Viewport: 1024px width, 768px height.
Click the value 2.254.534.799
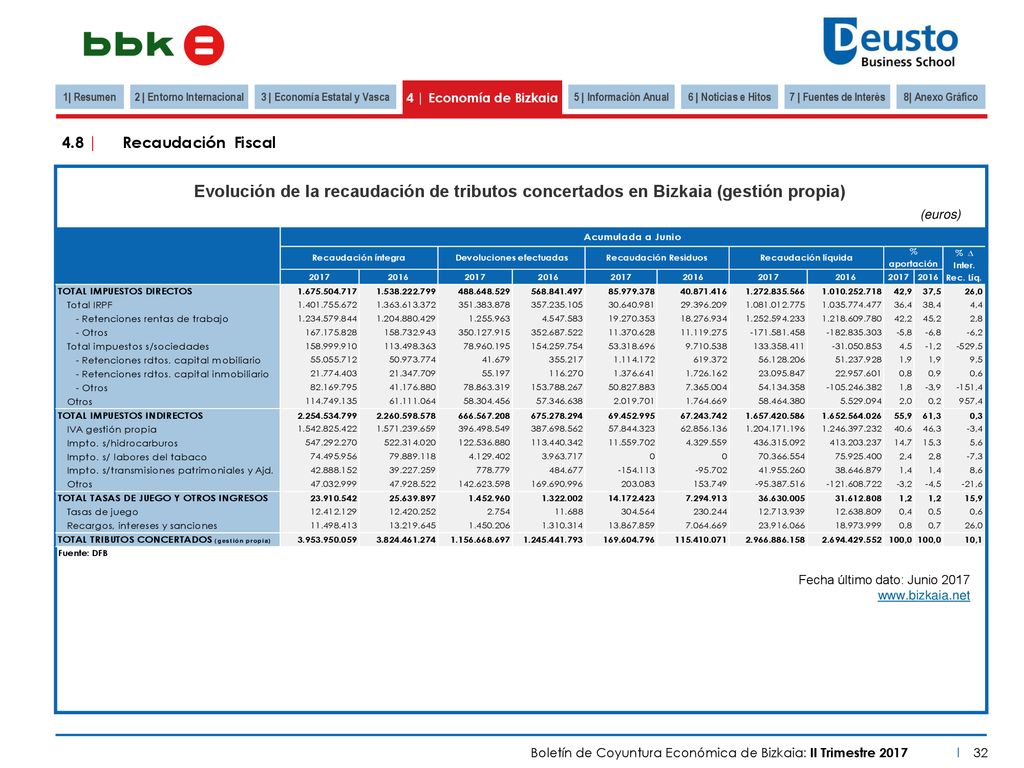tap(327, 415)
